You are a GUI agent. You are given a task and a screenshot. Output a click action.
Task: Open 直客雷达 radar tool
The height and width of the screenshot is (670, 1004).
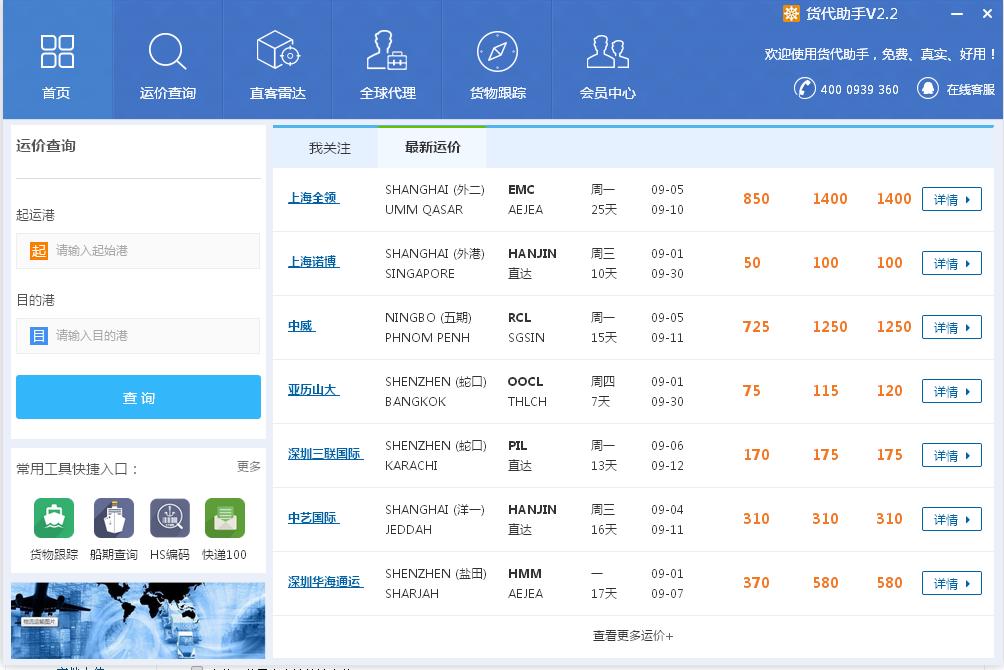[277, 51]
